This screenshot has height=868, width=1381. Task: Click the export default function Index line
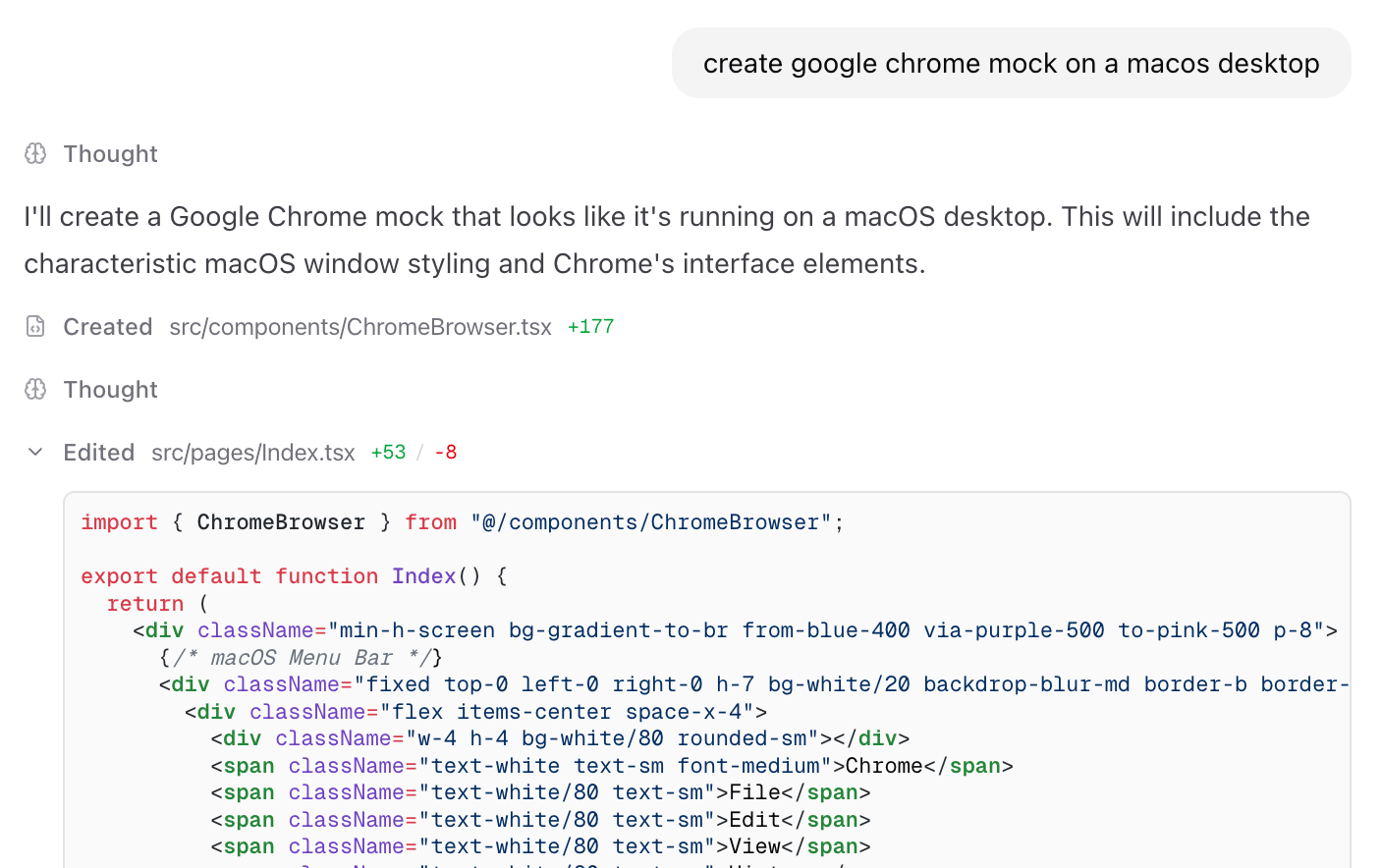pyautogui.click(x=294, y=576)
